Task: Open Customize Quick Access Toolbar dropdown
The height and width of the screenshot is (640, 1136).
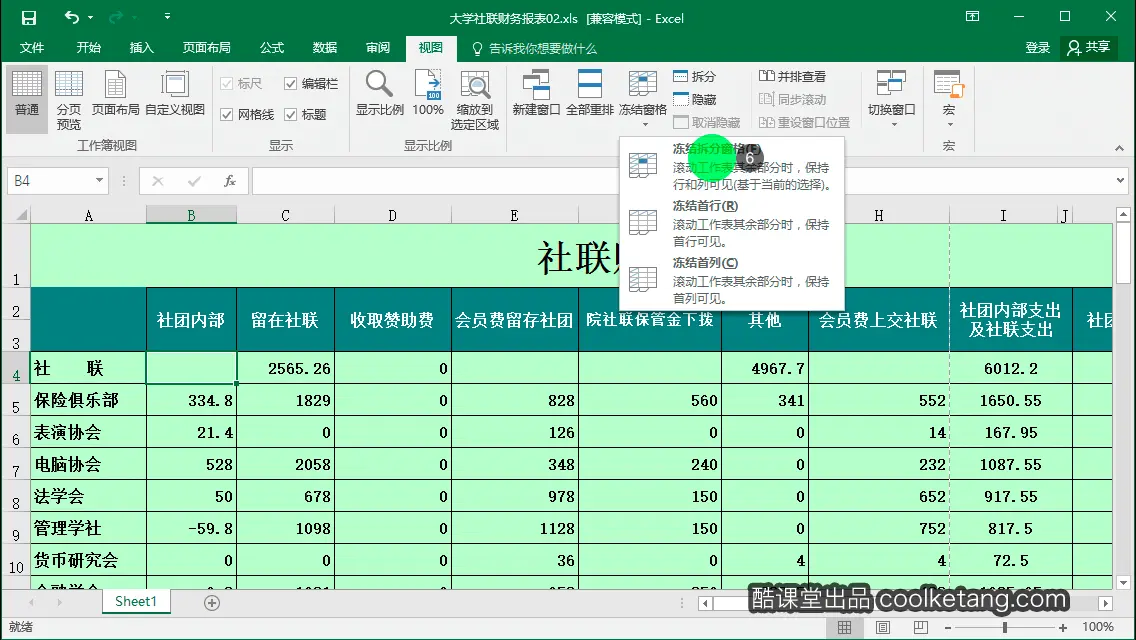Action: point(167,17)
